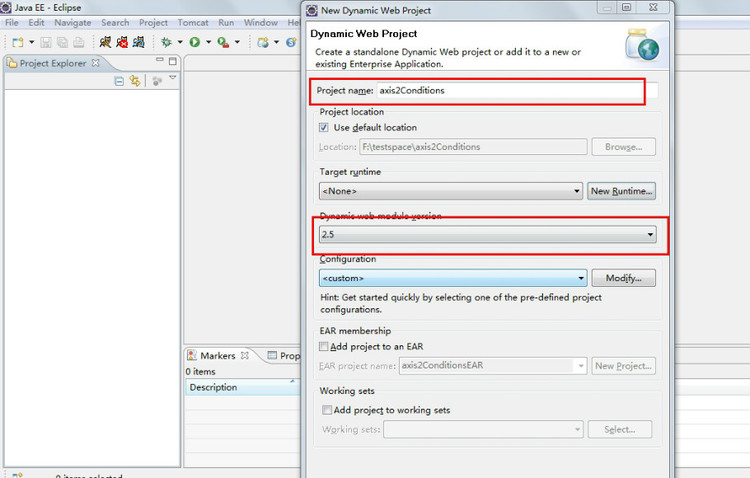
Task: Click the web project jar globe image
Action: pos(642,45)
